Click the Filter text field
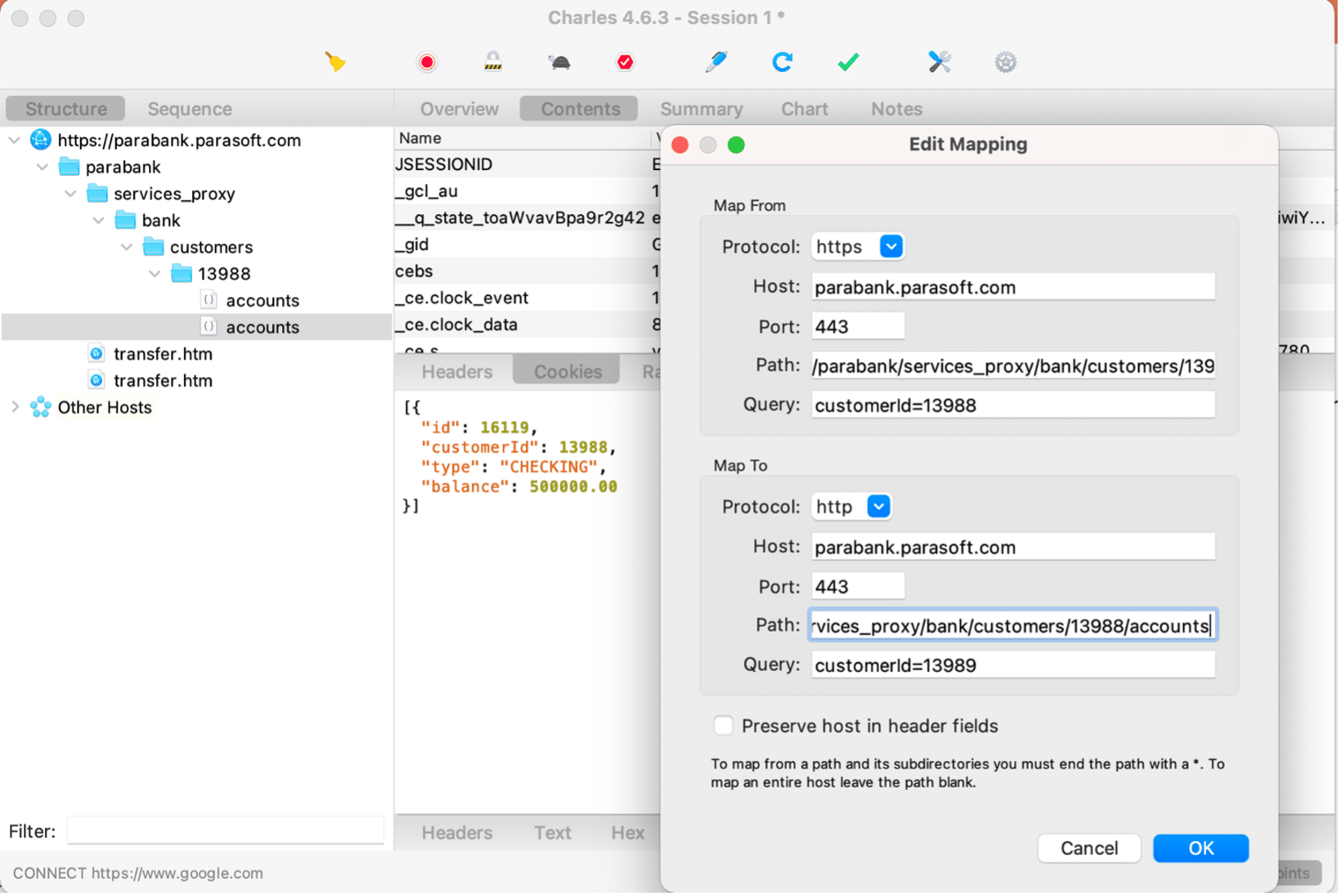The height and width of the screenshot is (896, 1341). point(225,831)
